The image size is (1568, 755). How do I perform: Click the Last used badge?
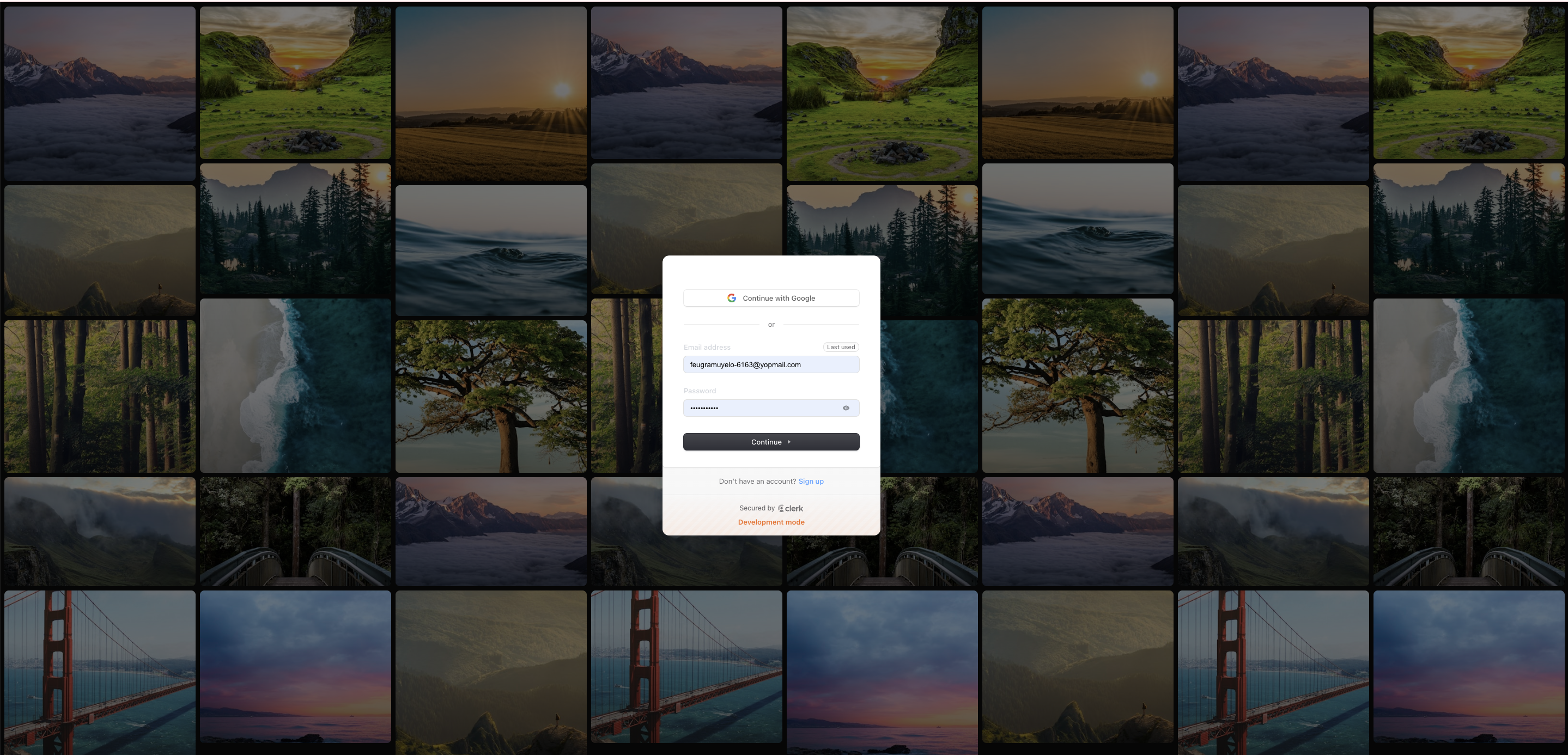pyautogui.click(x=841, y=347)
